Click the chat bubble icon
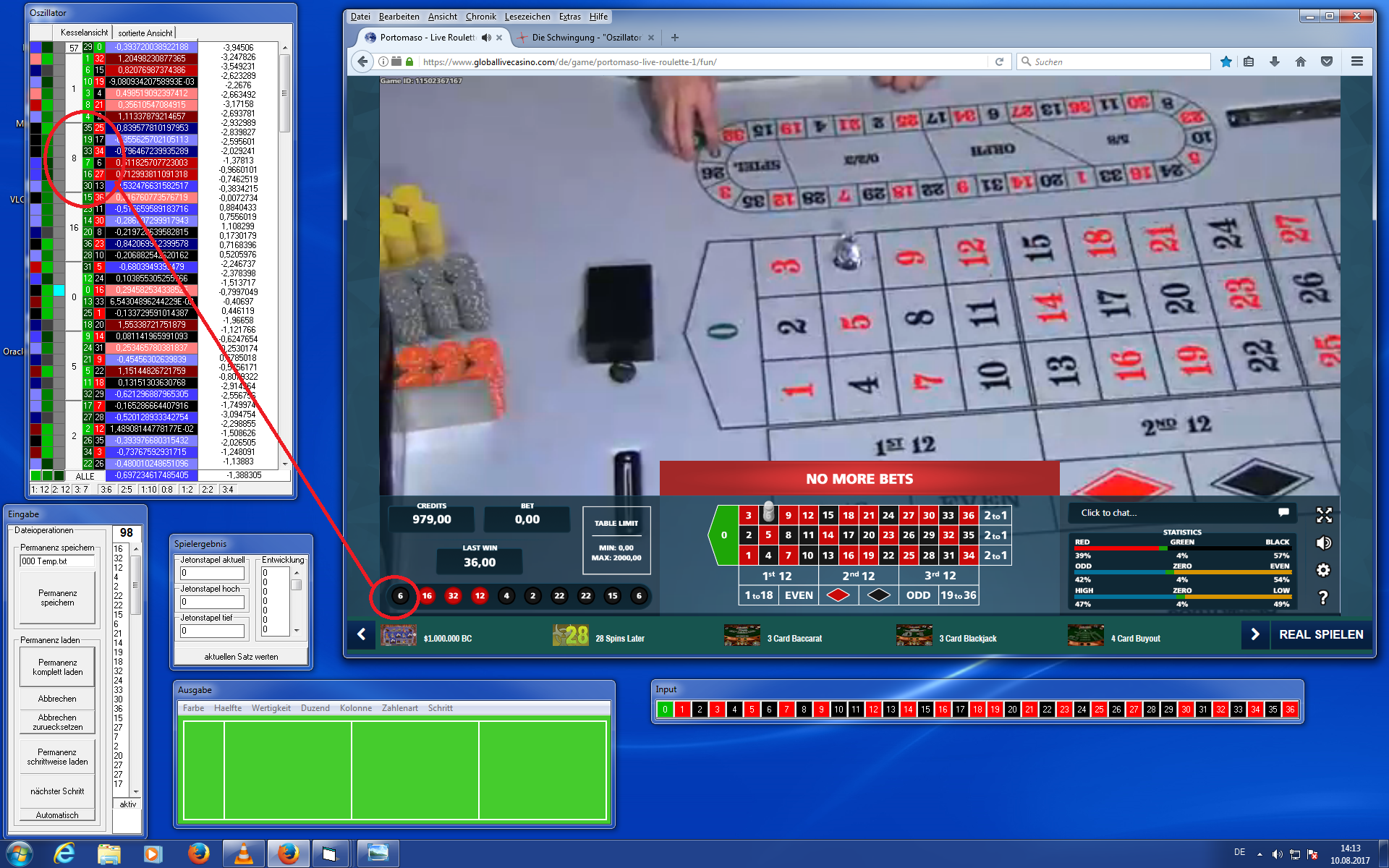The image size is (1389, 868). [x=1283, y=512]
